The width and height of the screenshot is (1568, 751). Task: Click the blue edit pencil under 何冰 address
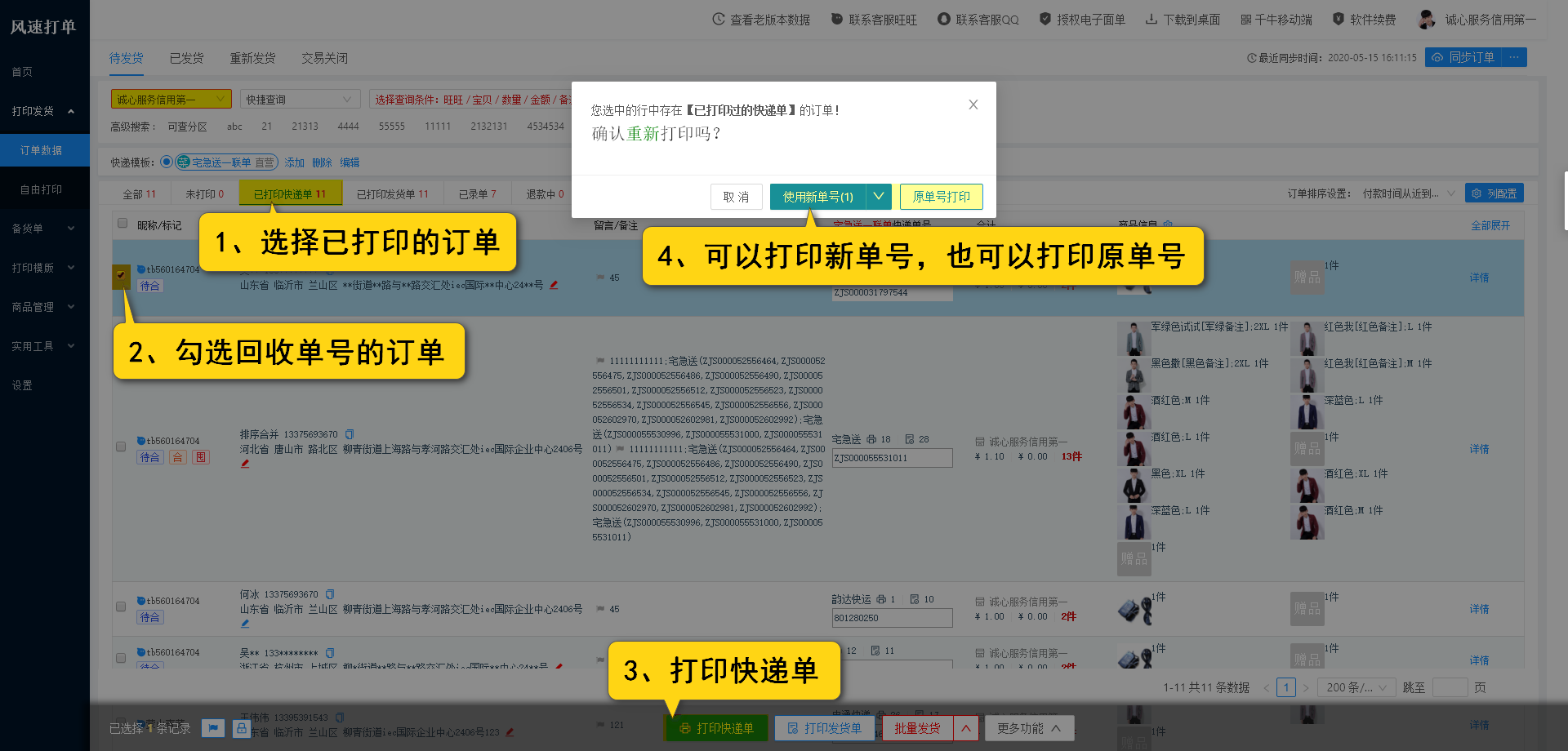[245, 624]
